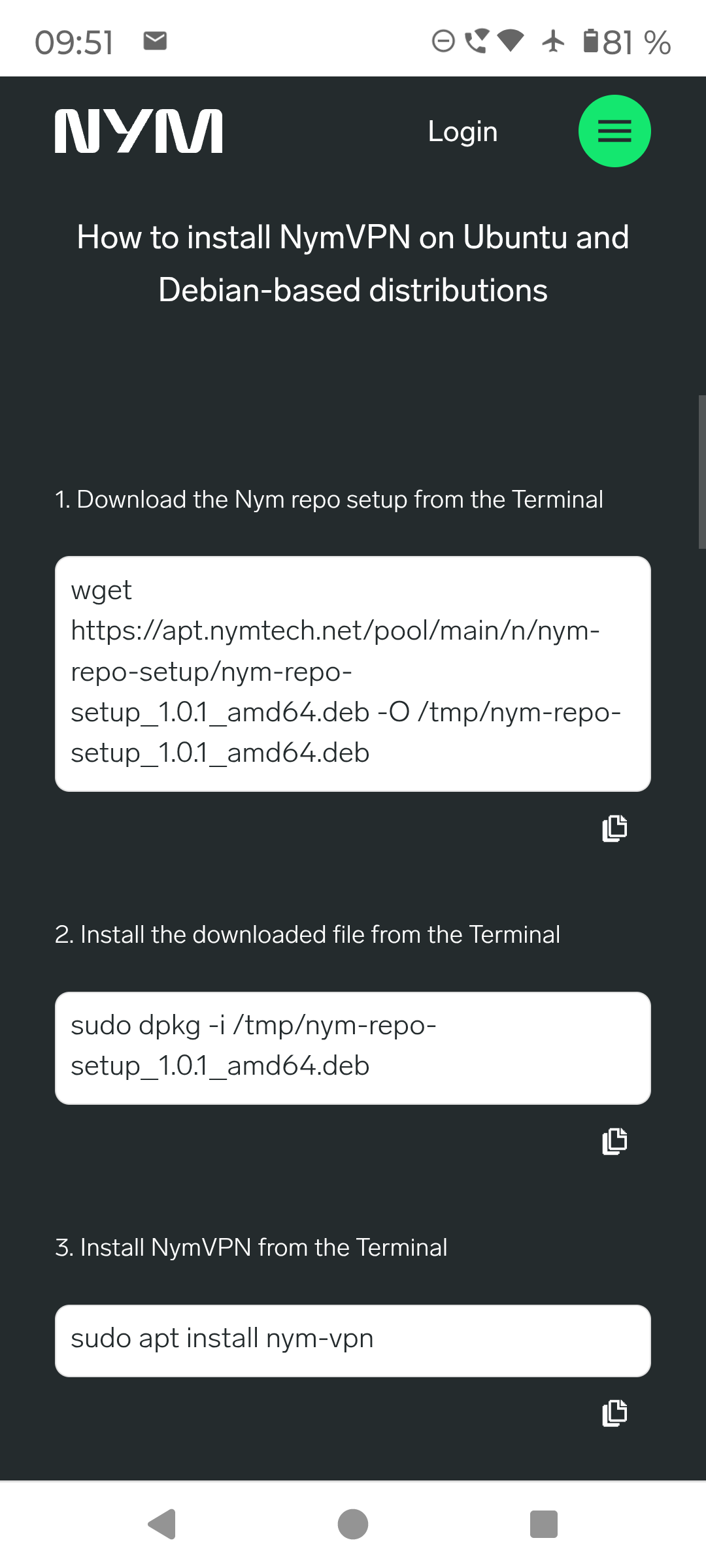This screenshot has width=706, height=1568.
Task: Select the sudo apt install code box
Action: [x=353, y=1341]
